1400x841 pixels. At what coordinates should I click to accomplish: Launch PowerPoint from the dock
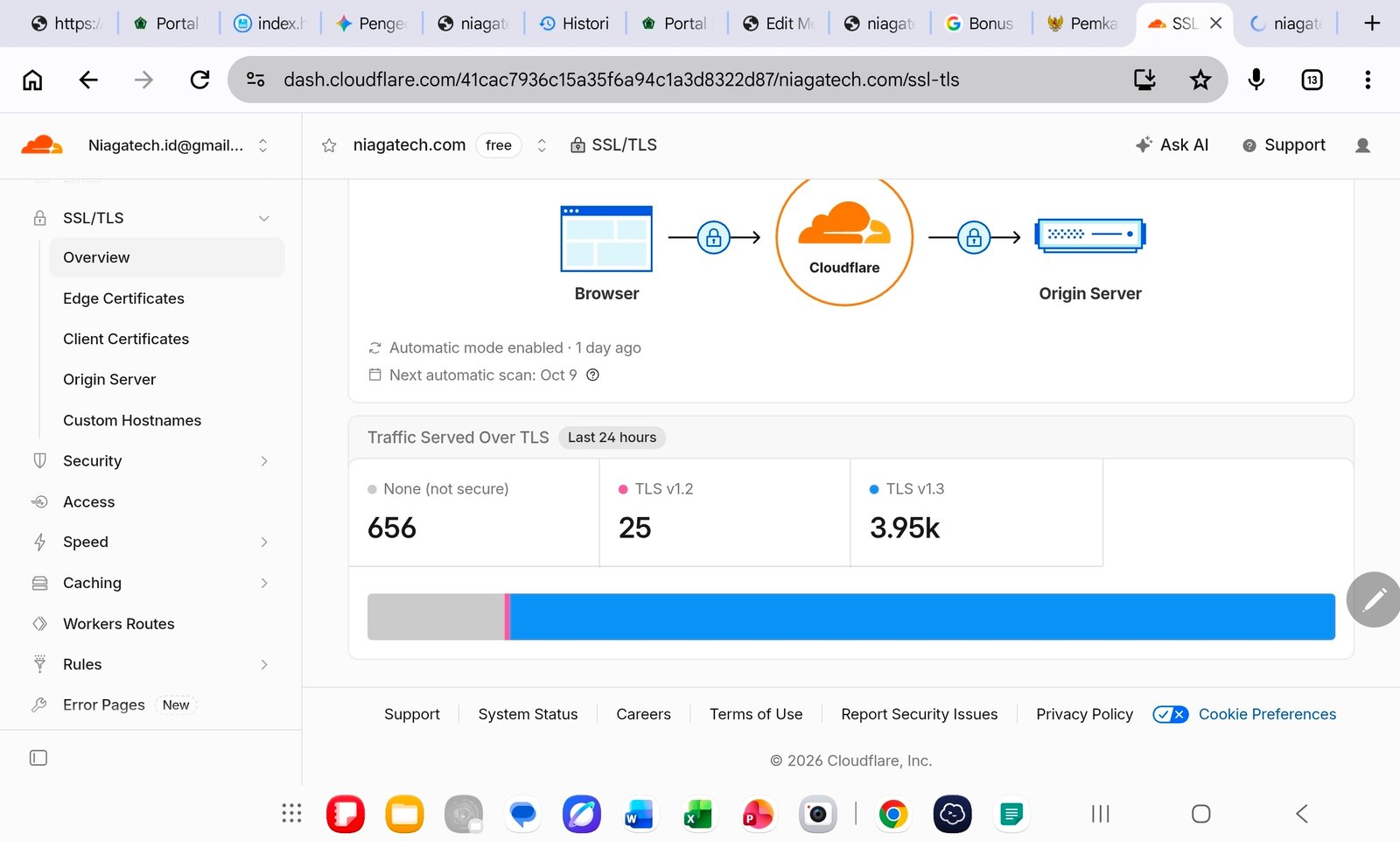(758, 814)
